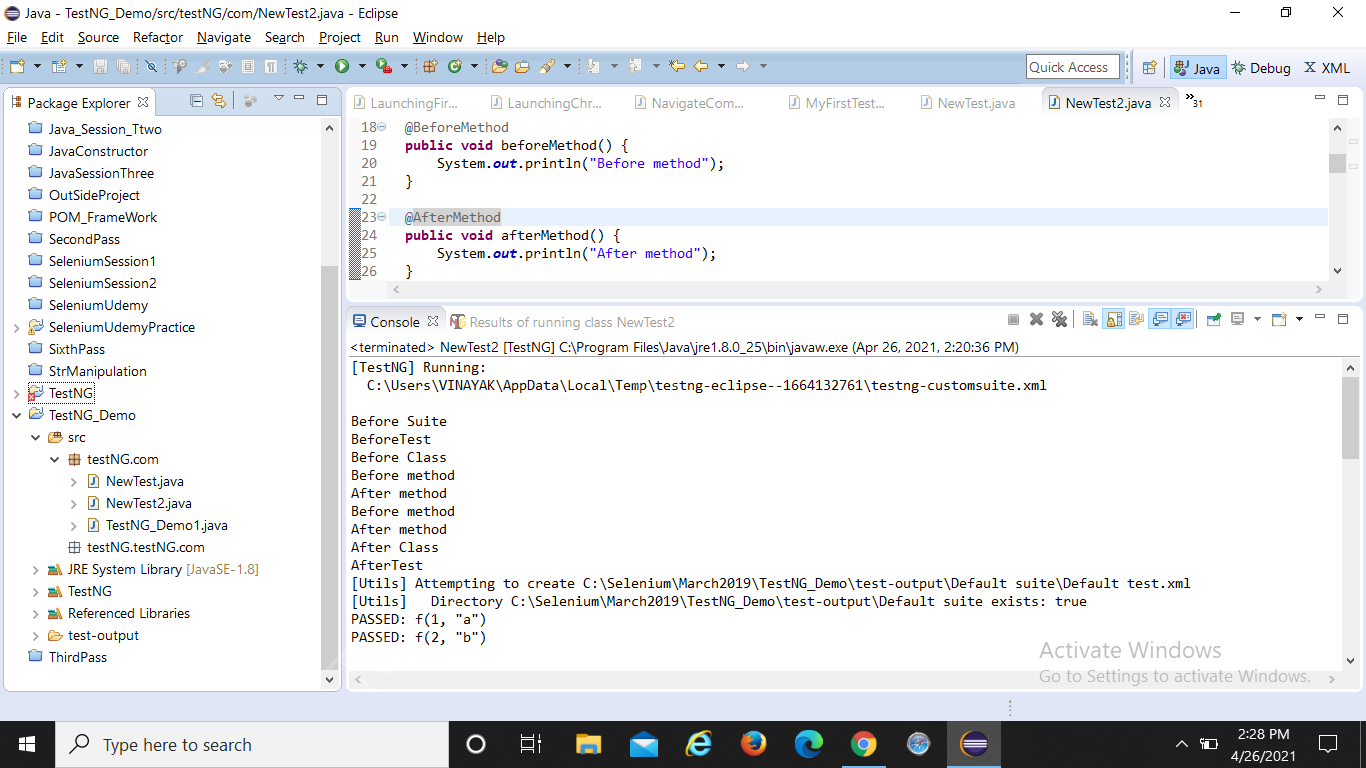The width and height of the screenshot is (1366, 768).
Task: Click the Clear Console icon
Action: 1090,320
